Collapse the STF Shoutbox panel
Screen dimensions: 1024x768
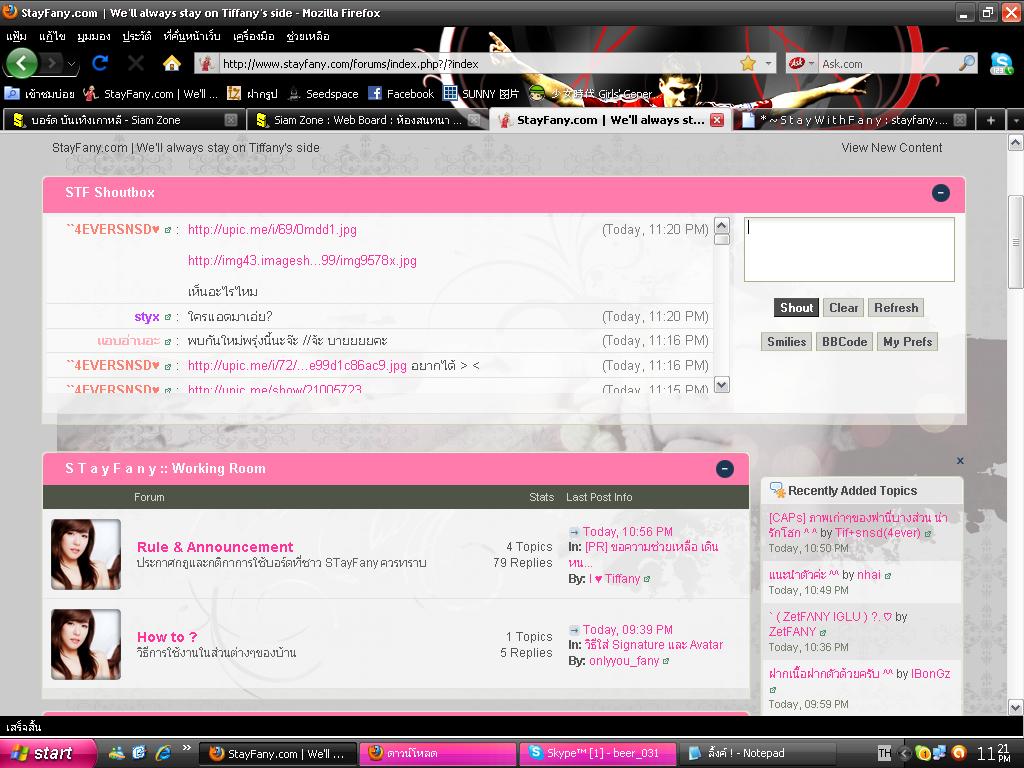pyautogui.click(x=940, y=193)
